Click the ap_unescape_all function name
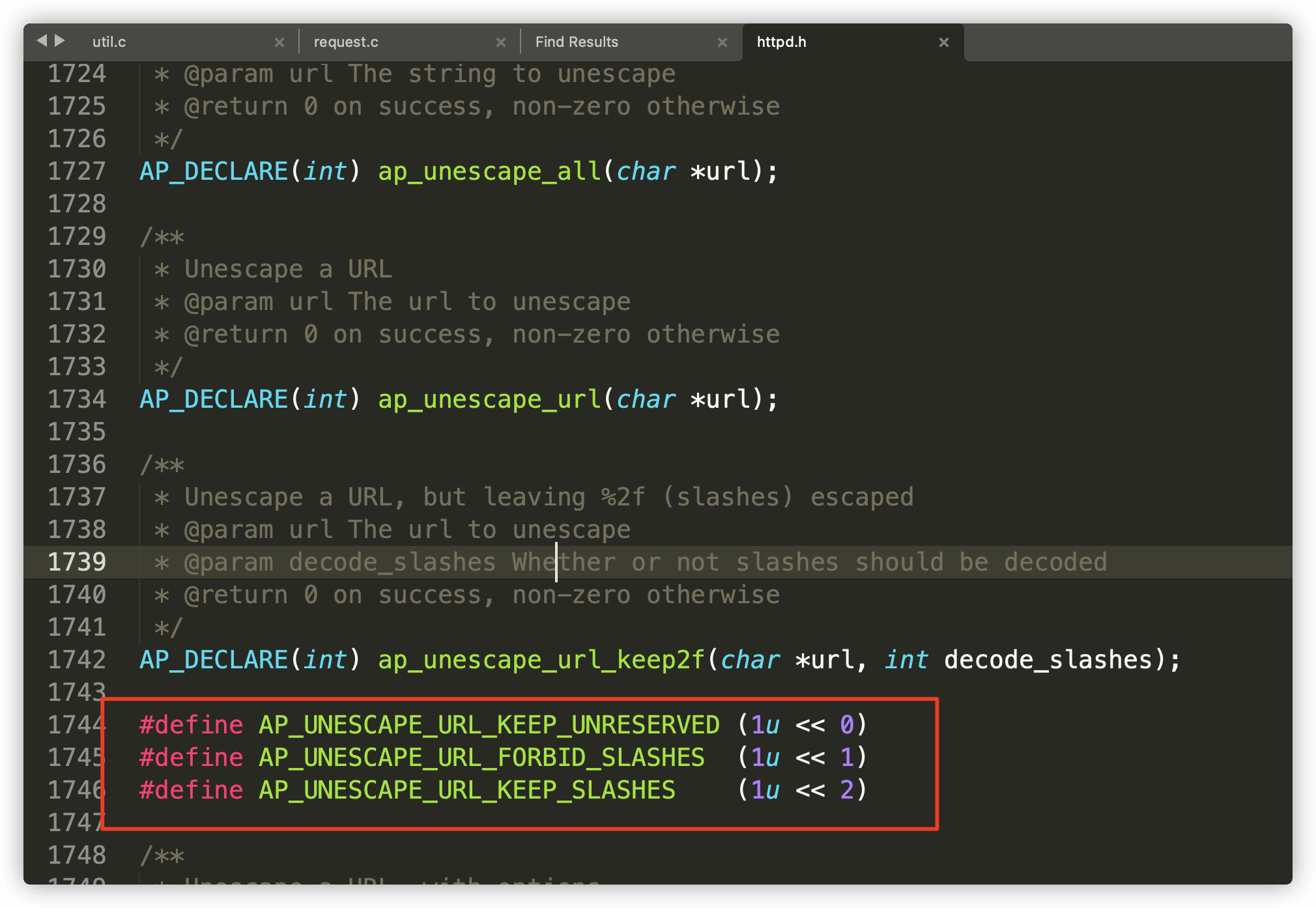 click(x=489, y=171)
